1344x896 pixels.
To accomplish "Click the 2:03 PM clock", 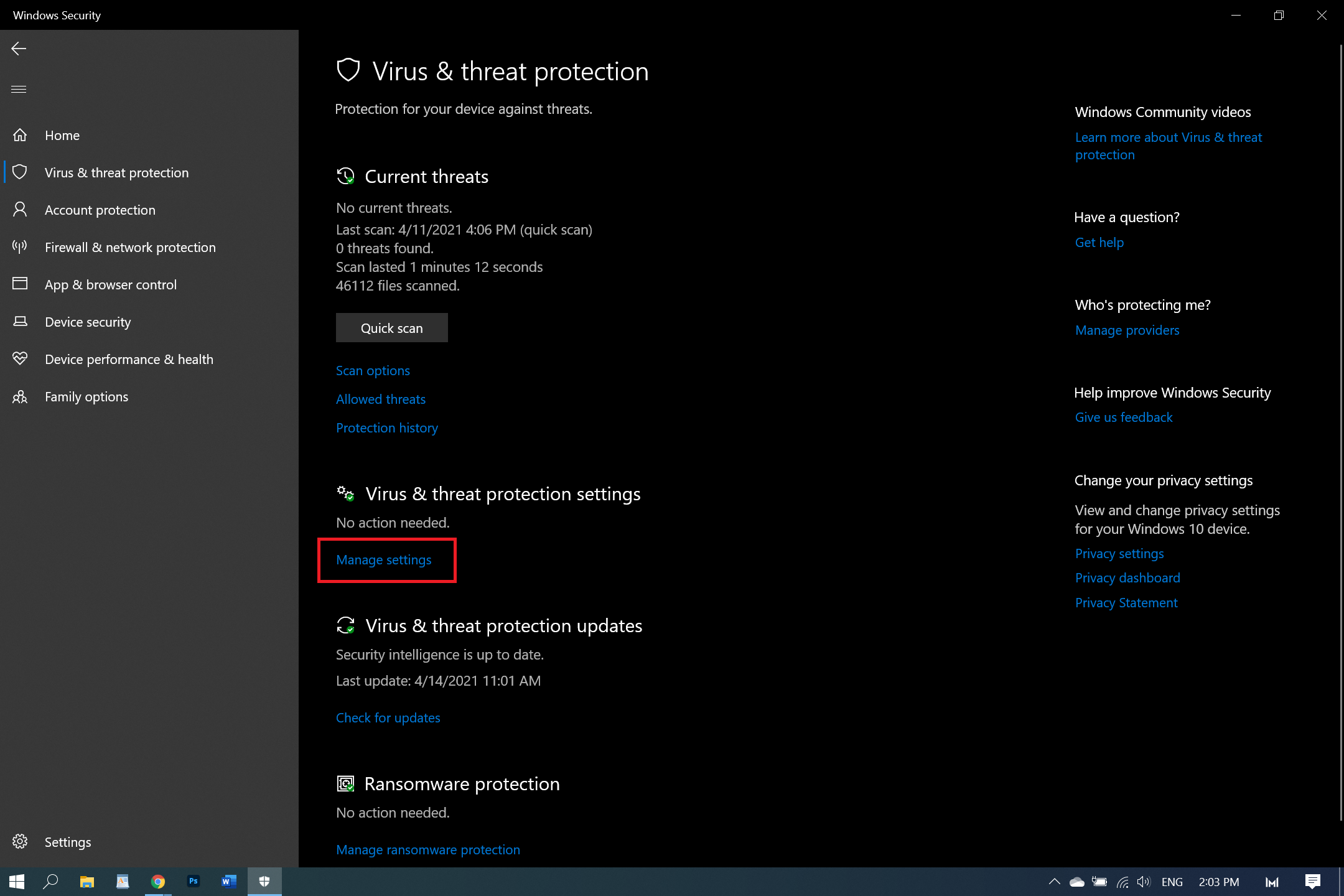I will click(1219, 882).
